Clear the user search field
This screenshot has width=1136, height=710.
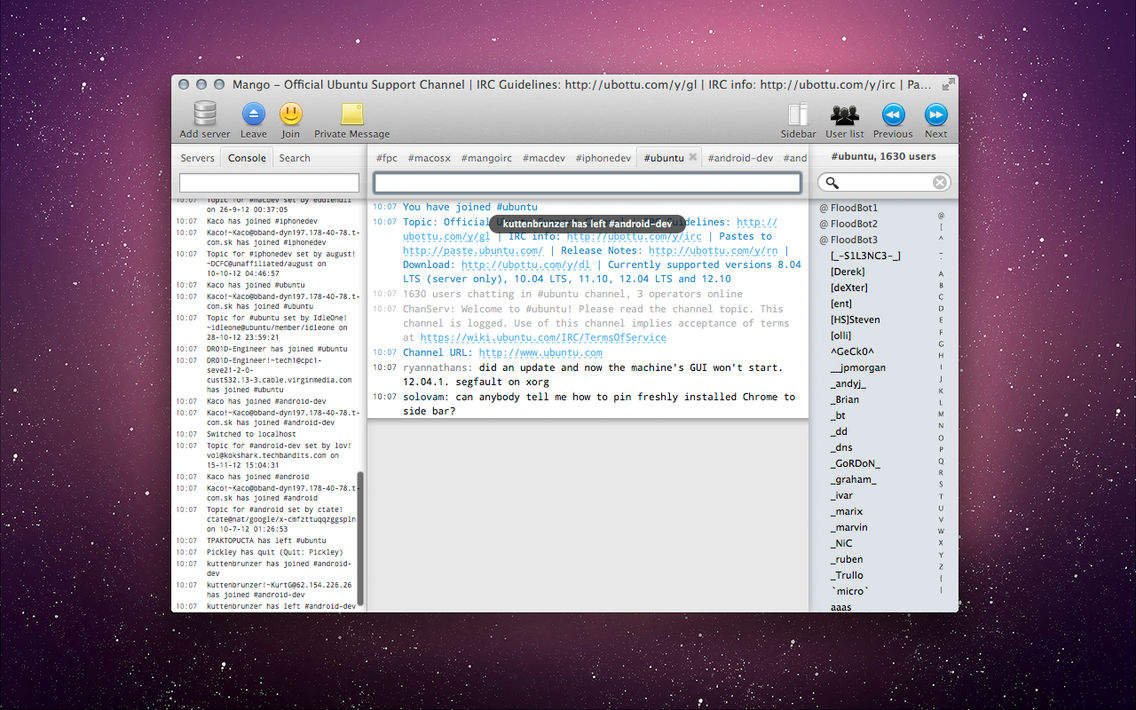940,183
